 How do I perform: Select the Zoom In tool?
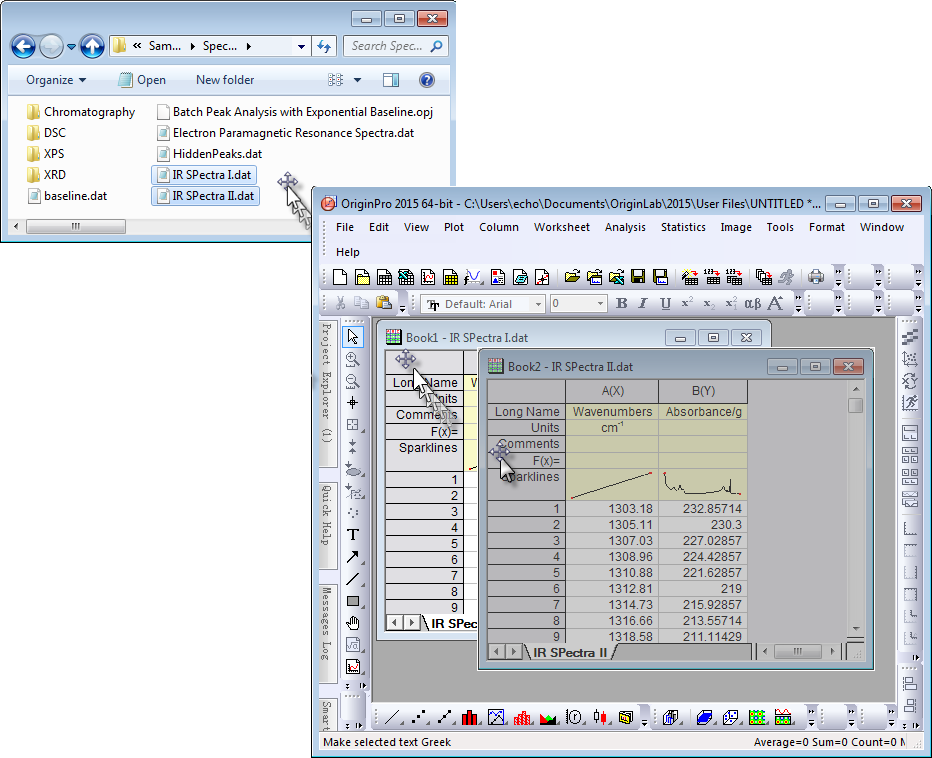[353, 359]
